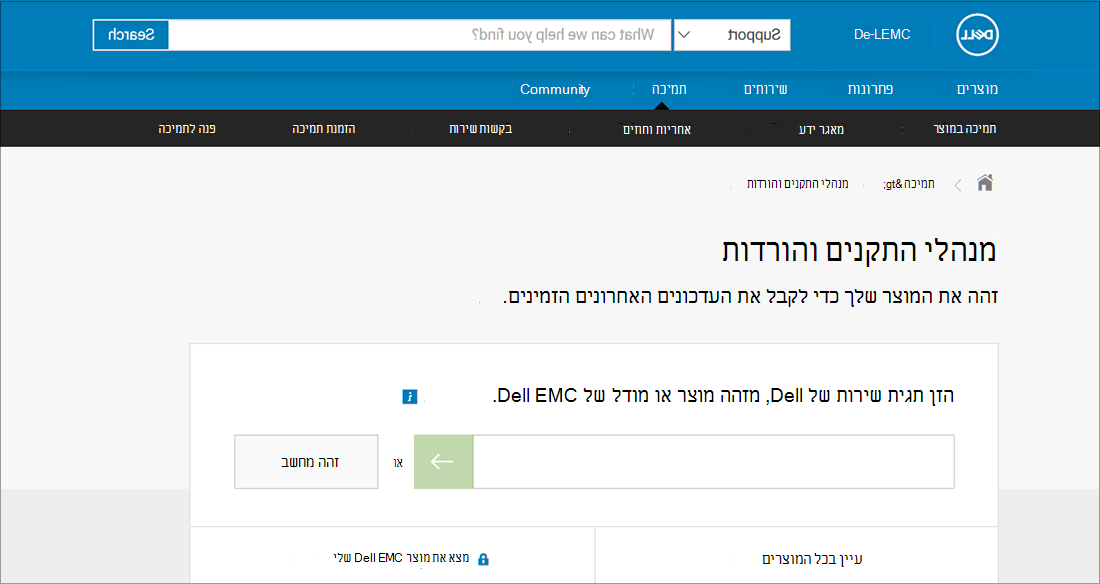Click the breadcrumb chevron separator
Viewport: 1100px width, 584px height.
pos(958,185)
